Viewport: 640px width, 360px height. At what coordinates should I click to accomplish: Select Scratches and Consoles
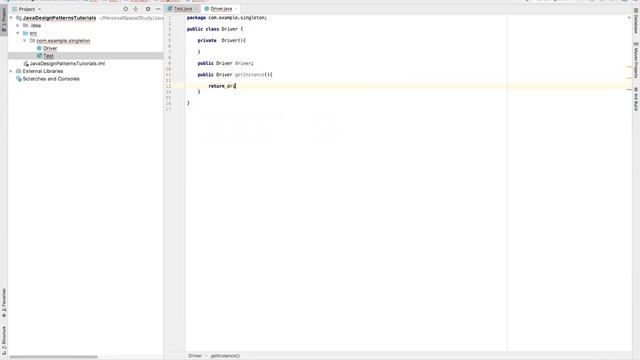pyautogui.click(x=51, y=79)
